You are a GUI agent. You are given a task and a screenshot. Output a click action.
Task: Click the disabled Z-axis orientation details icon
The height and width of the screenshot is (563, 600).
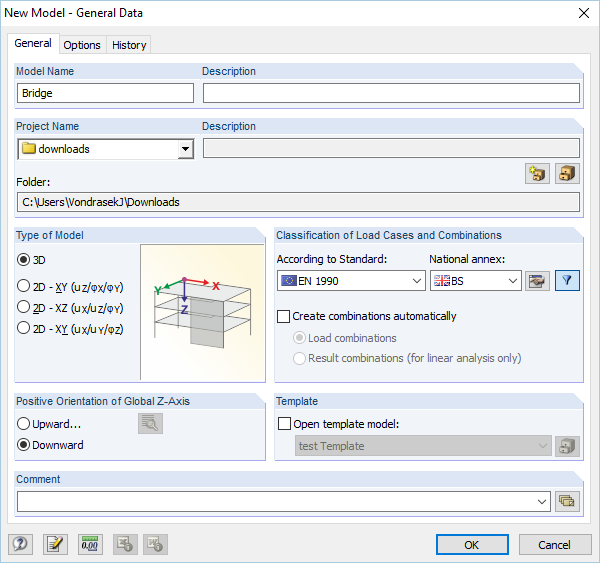click(150, 423)
